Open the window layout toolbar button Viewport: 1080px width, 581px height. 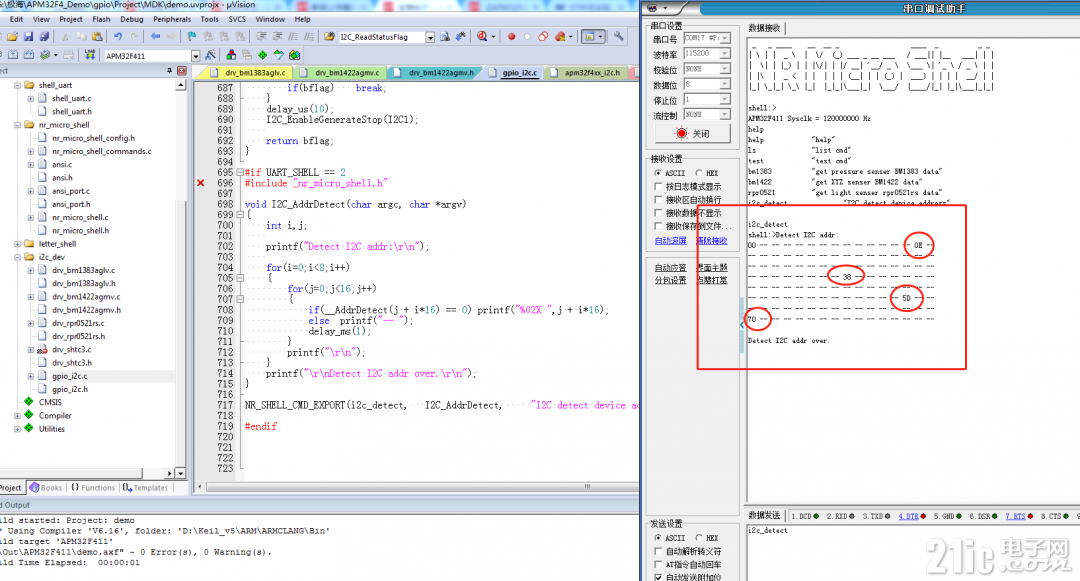click(x=592, y=36)
